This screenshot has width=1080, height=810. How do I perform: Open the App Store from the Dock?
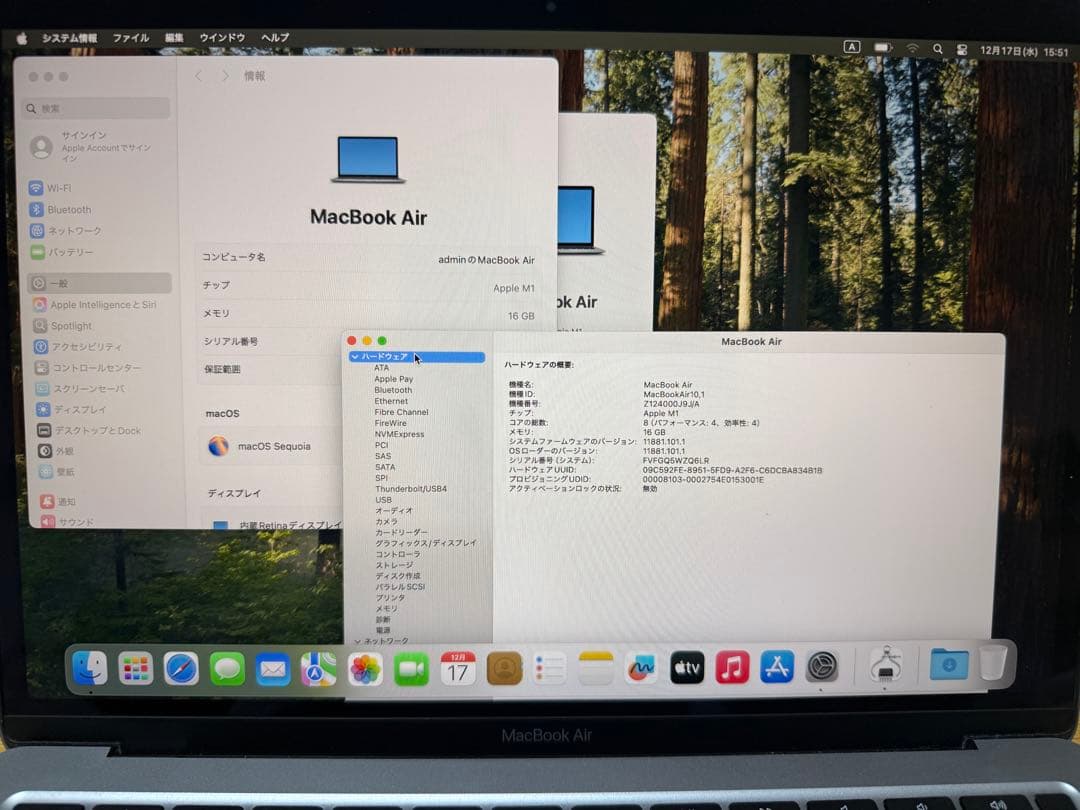[776, 666]
